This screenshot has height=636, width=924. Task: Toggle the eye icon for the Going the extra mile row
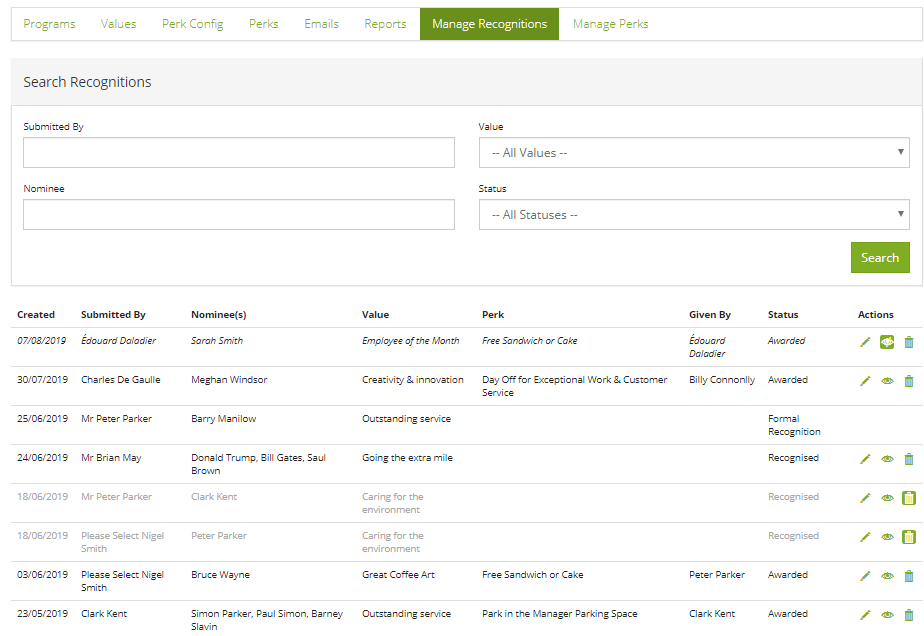(x=887, y=459)
